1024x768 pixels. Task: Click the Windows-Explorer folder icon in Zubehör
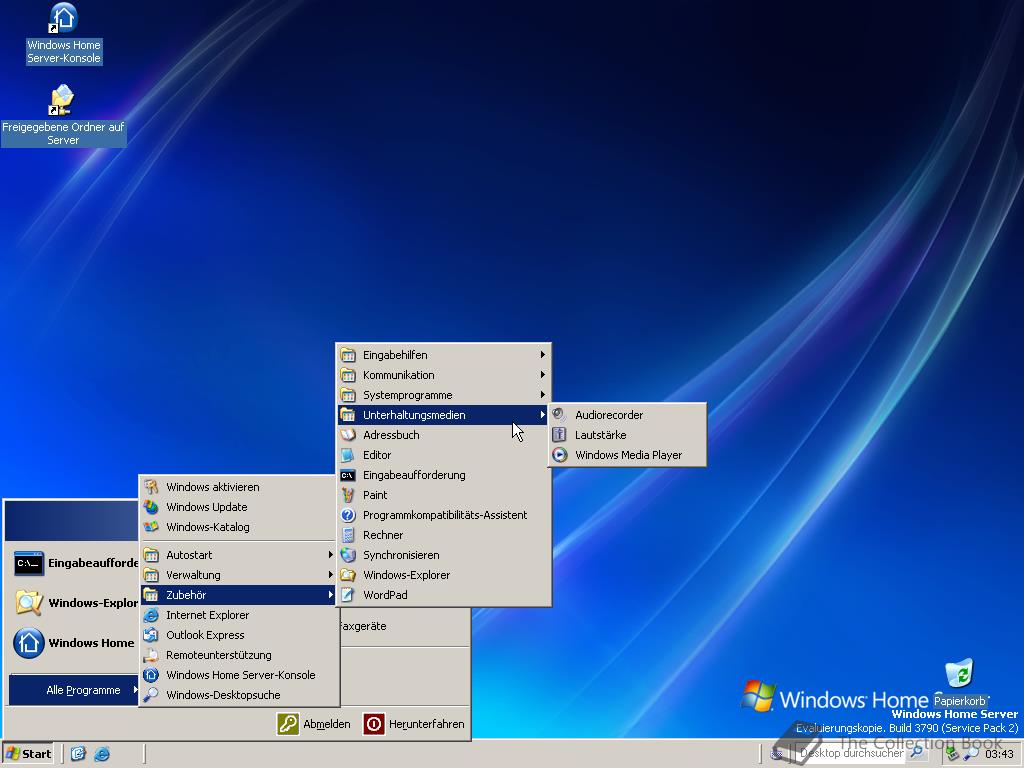pyautogui.click(x=348, y=575)
